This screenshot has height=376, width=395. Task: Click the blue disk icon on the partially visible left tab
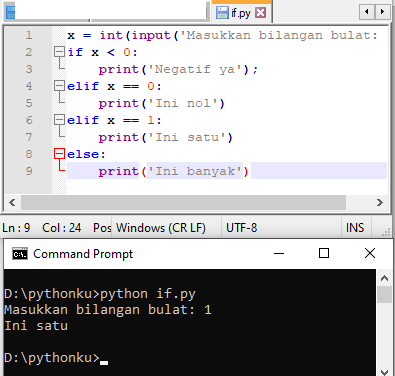(x=11, y=13)
